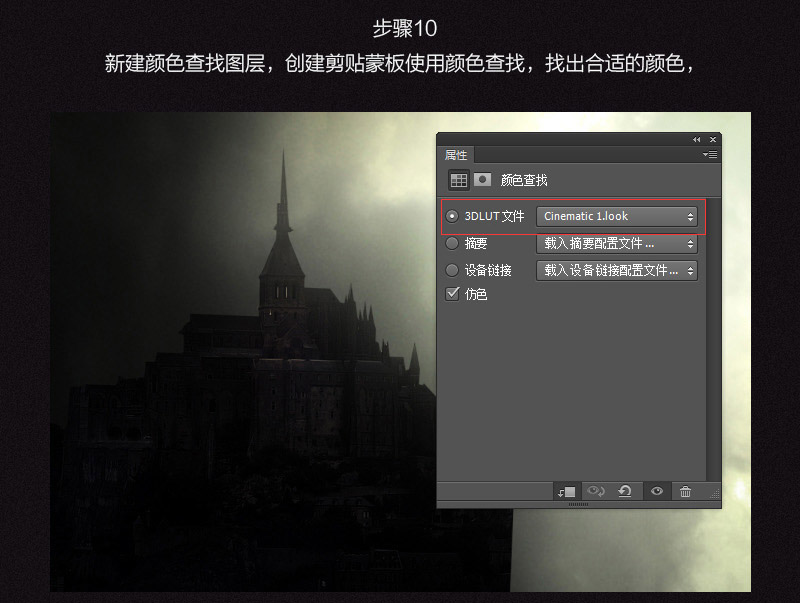Clip adjustment to layer below
This screenshot has width=800, height=603.
tap(566, 492)
